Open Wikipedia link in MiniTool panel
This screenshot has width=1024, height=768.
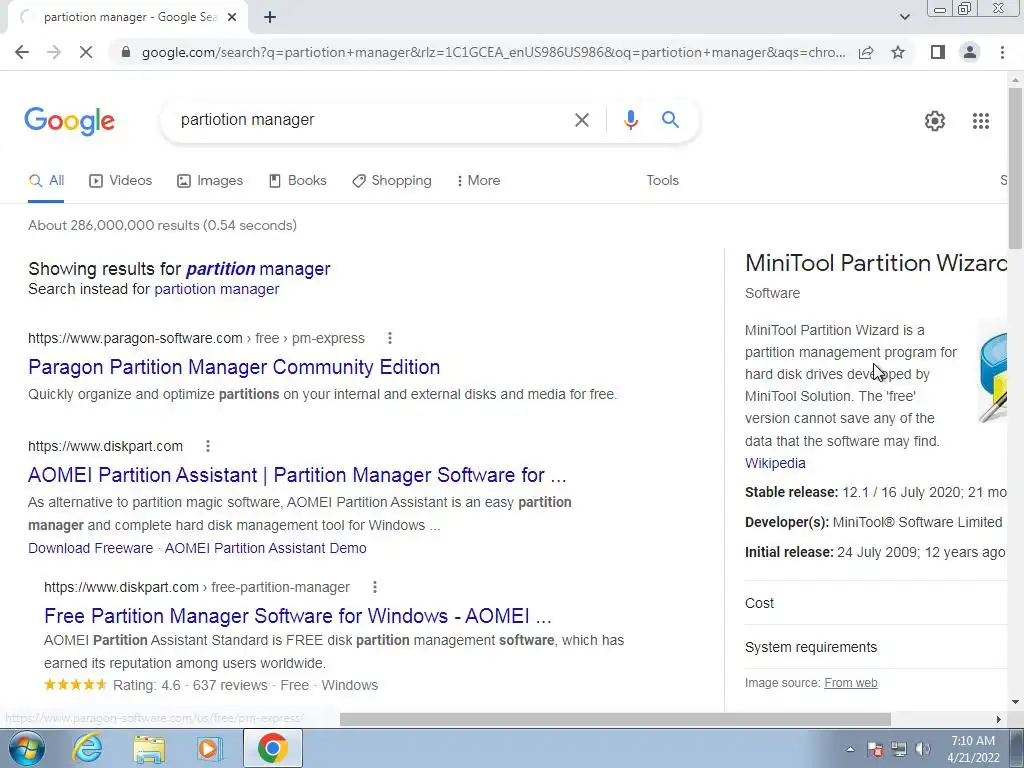pos(775,463)
